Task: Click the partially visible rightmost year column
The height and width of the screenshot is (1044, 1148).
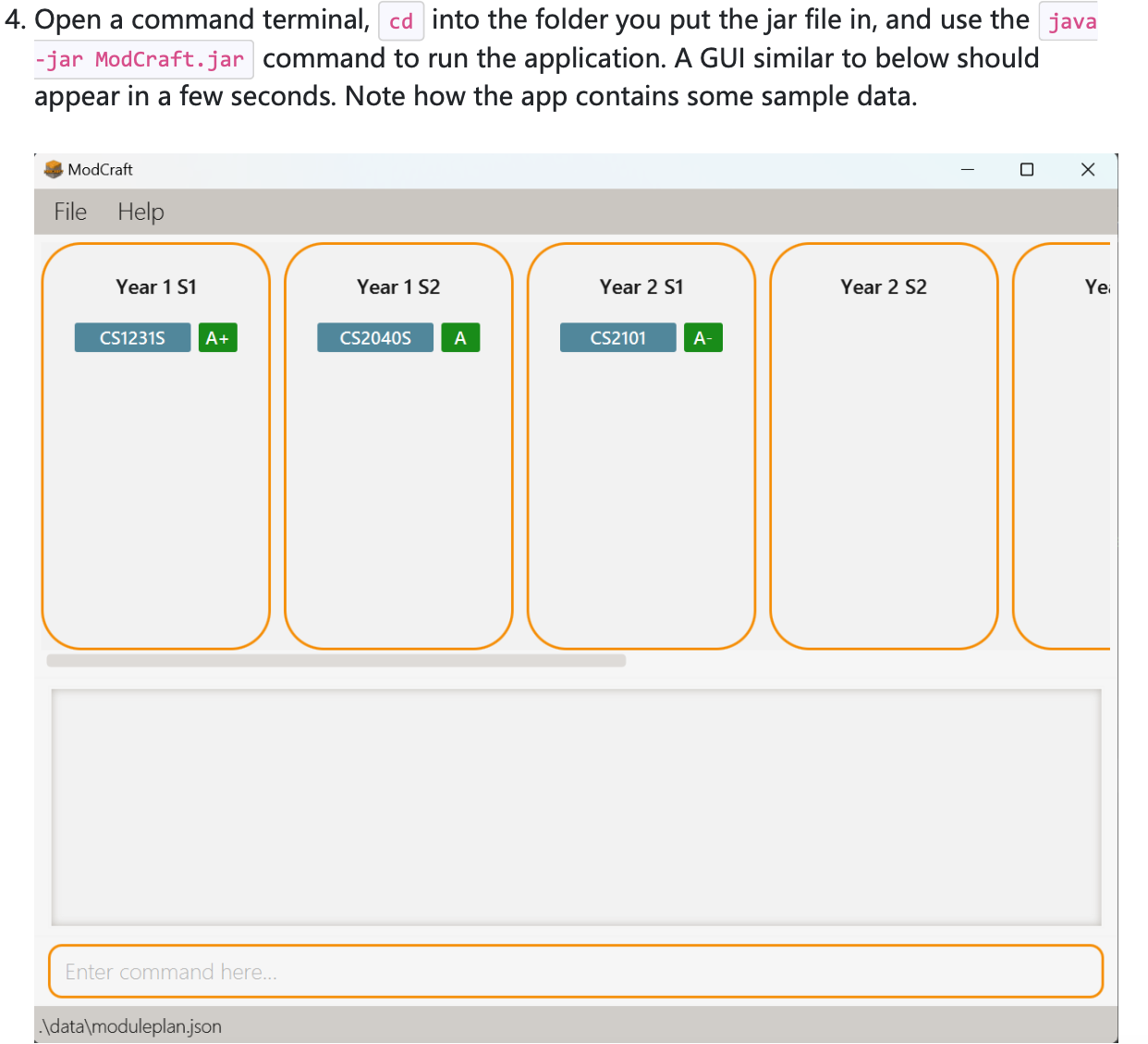Action: click(x=1091, y=443)
